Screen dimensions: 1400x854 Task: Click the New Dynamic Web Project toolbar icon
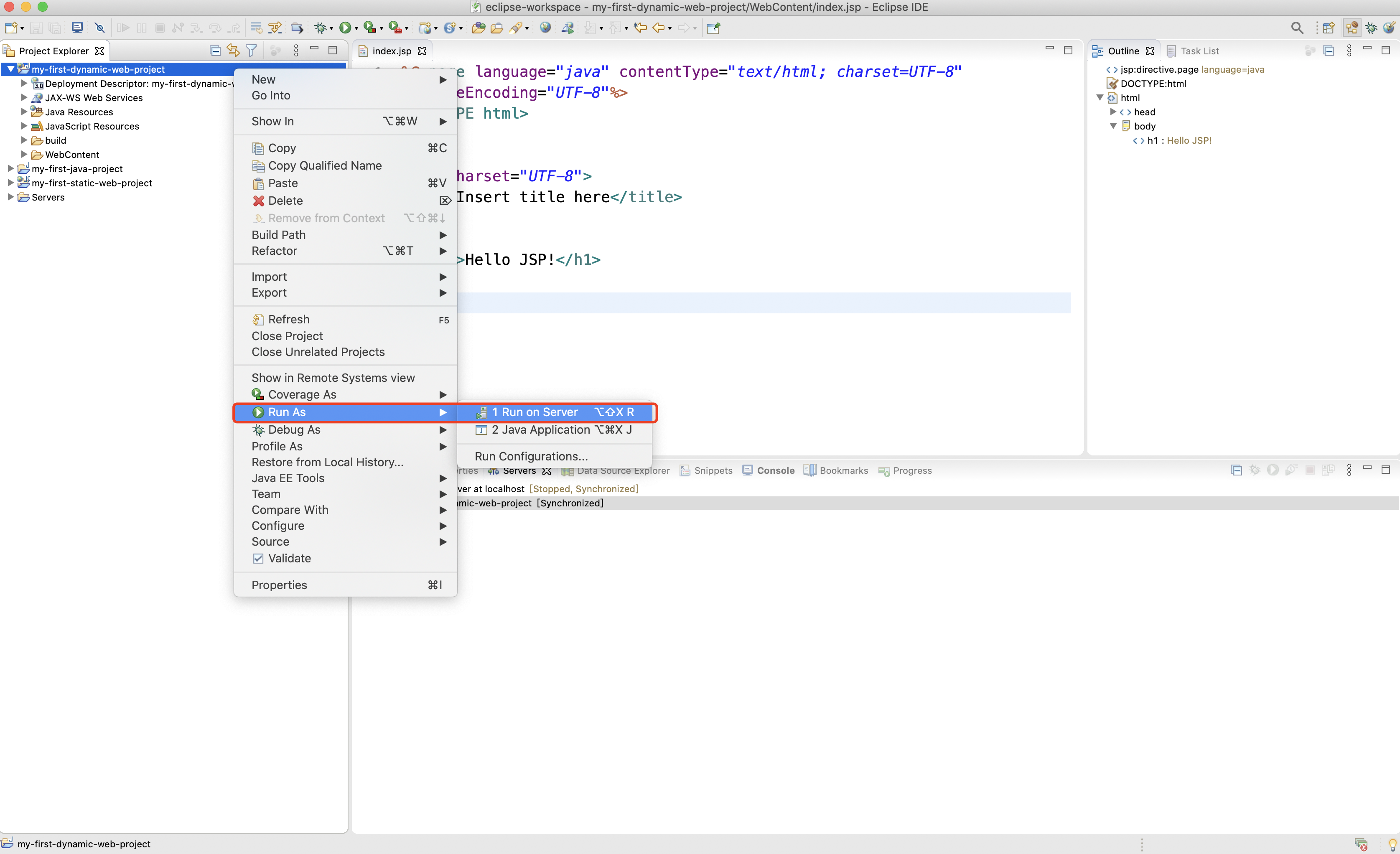click(425, 27)
